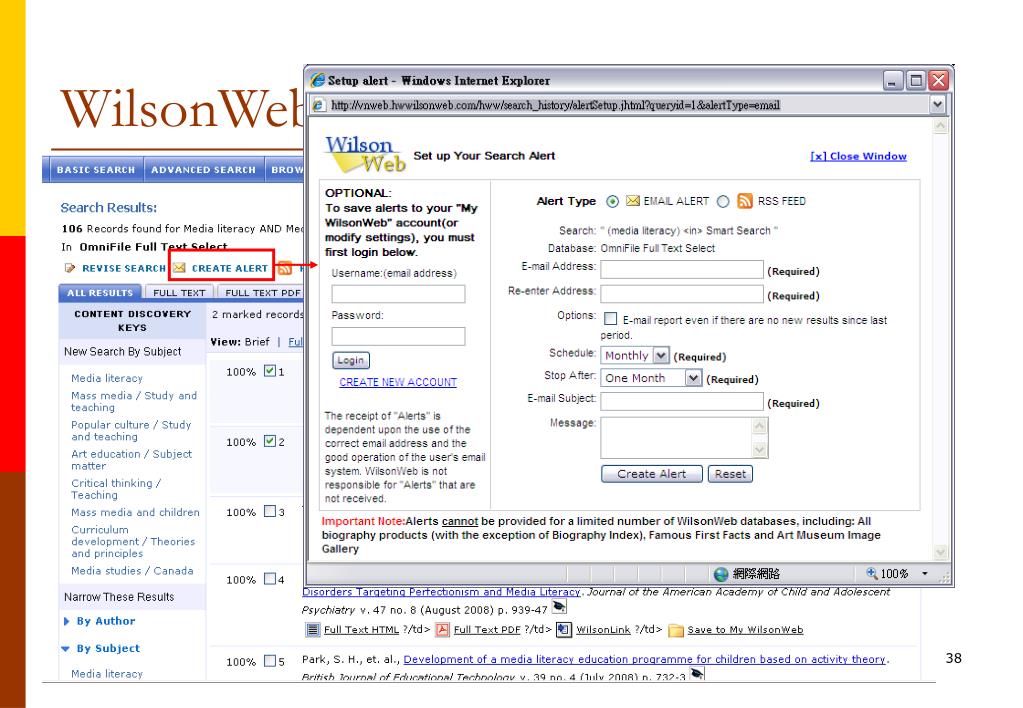Select Critical thinking / Teaching subject link

tap(116, 489)
